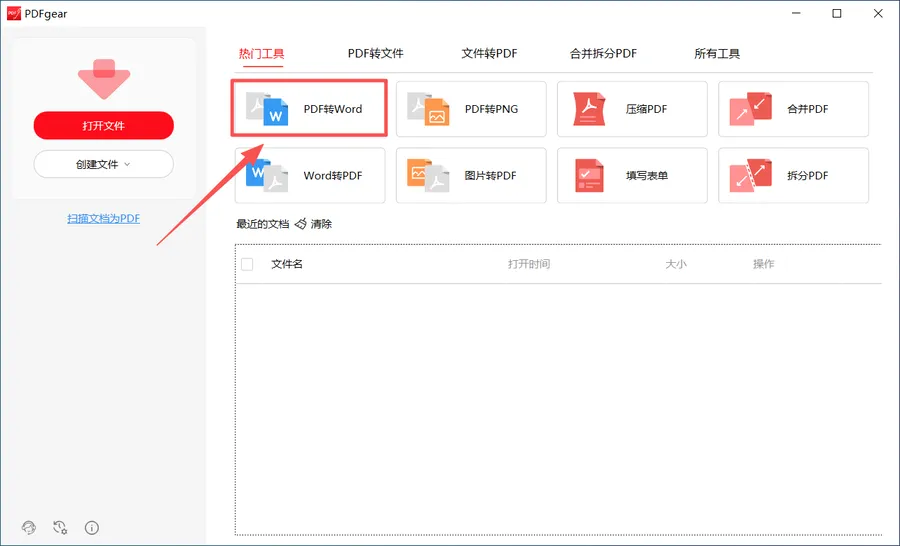Click the 操作 column header
This screenshot has width=900, height=546.
[x=763, y=264]
